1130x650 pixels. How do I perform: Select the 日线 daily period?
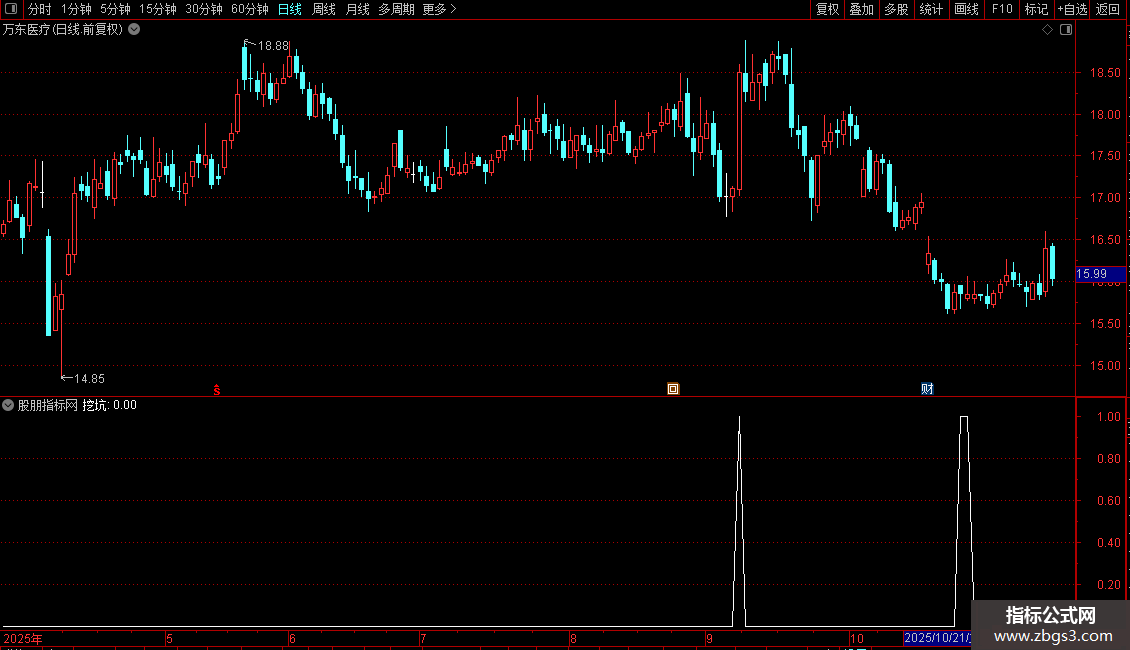[x=290, y=9]
